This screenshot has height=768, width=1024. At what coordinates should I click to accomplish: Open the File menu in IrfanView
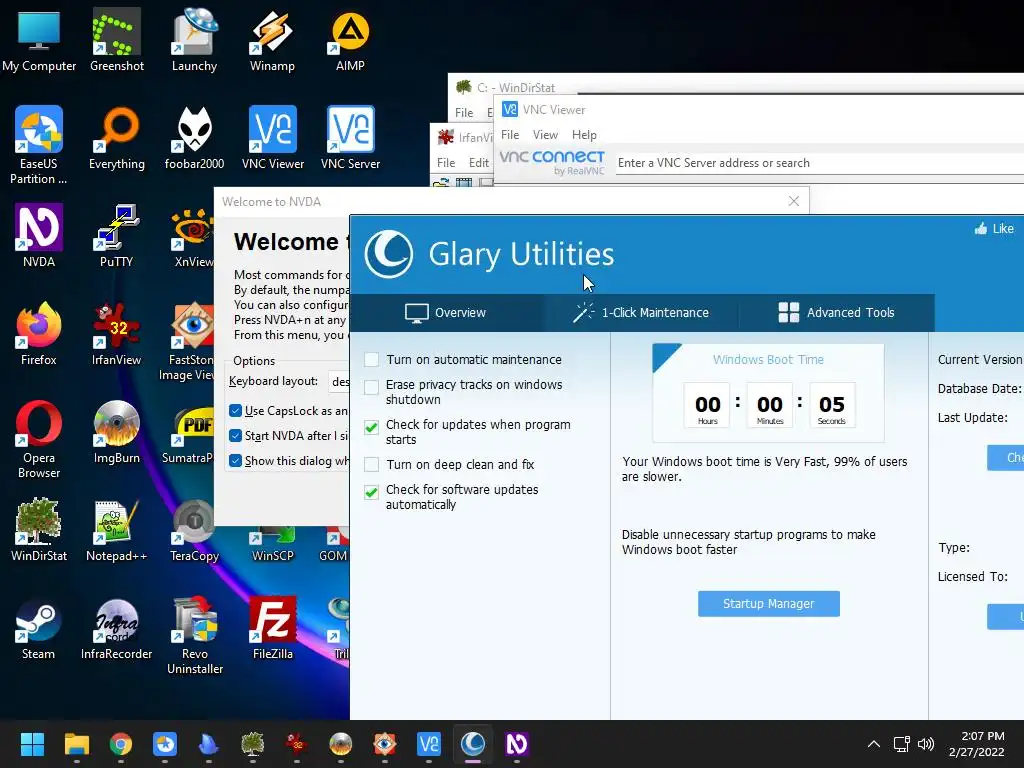pyautogui.click(x=446, y=163)
